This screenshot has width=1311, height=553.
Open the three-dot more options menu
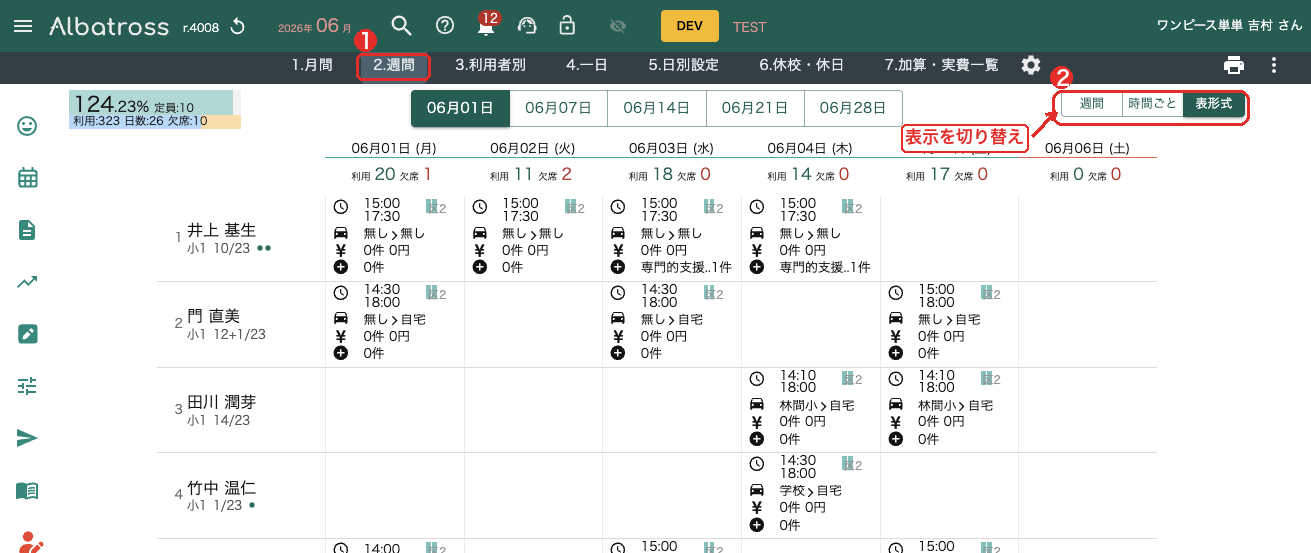1274,65
